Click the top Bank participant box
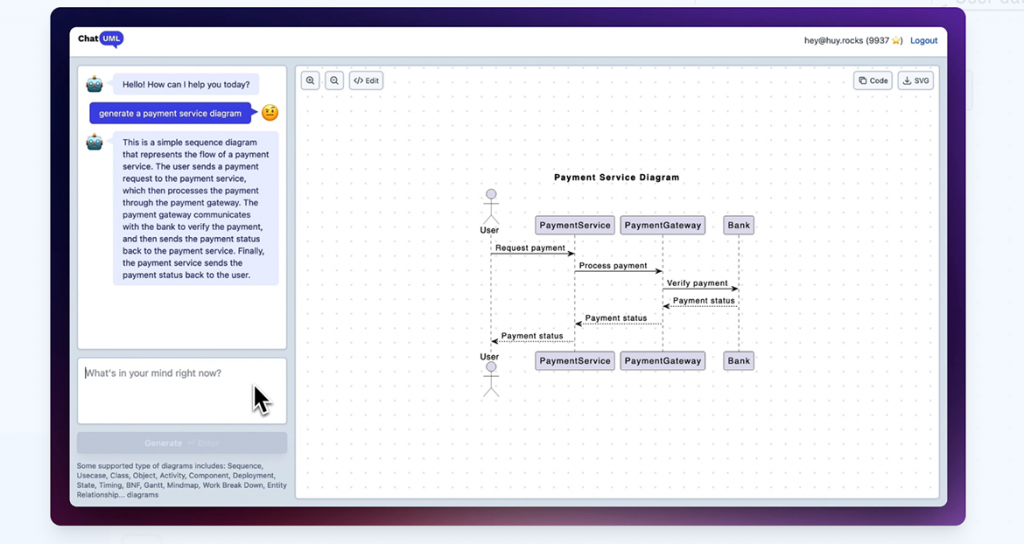The height and width of the screenshot is (544, 1024). (739, 225)
